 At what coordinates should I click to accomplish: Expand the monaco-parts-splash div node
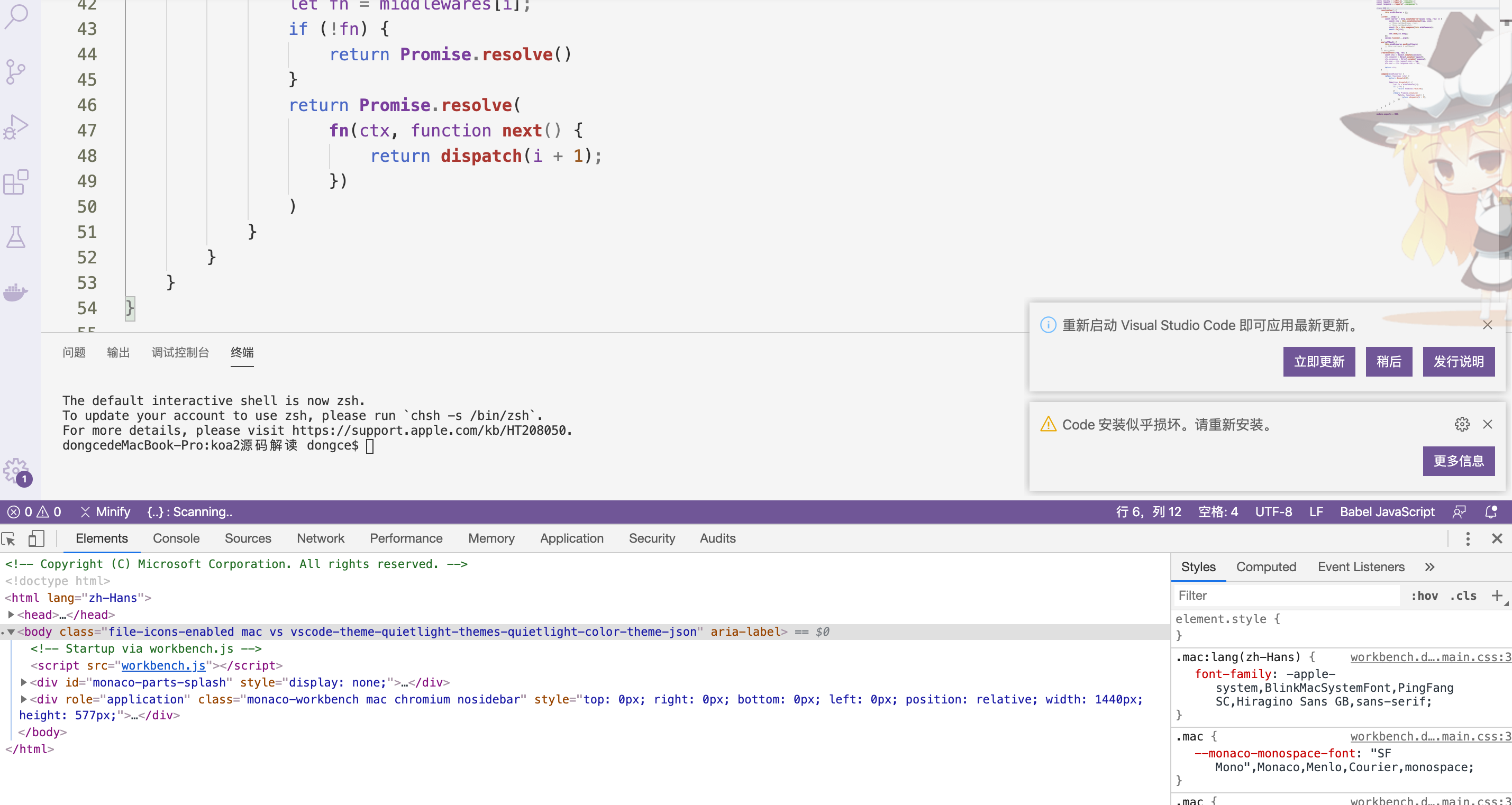click(x=23, y=682)
